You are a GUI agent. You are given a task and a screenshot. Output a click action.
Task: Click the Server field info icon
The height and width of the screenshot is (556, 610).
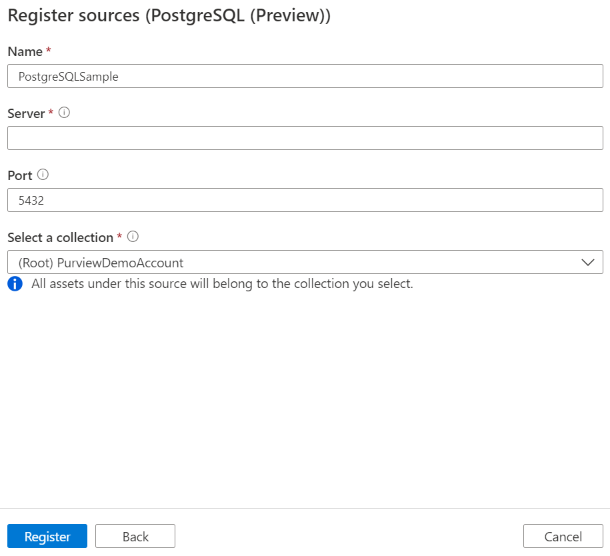point(64,113)
